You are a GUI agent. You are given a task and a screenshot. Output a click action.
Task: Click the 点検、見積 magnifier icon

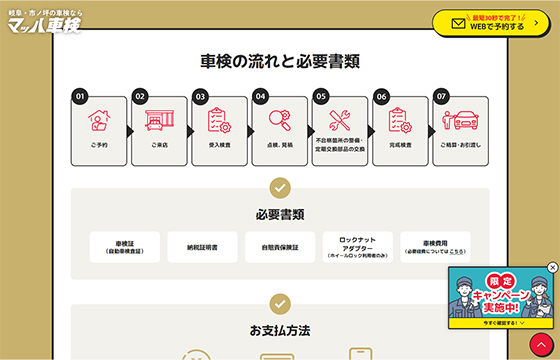tap(280, 120)
